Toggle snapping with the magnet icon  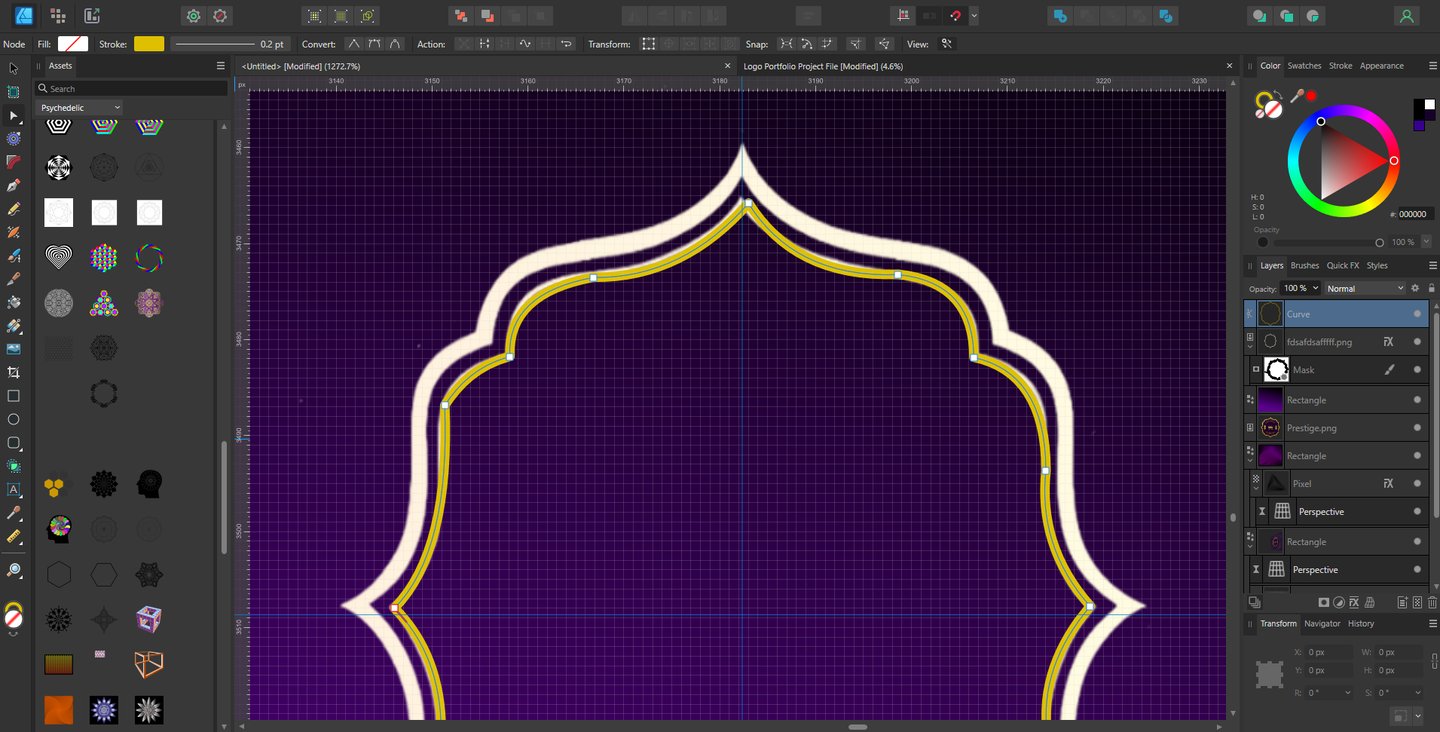click(955, 16)
